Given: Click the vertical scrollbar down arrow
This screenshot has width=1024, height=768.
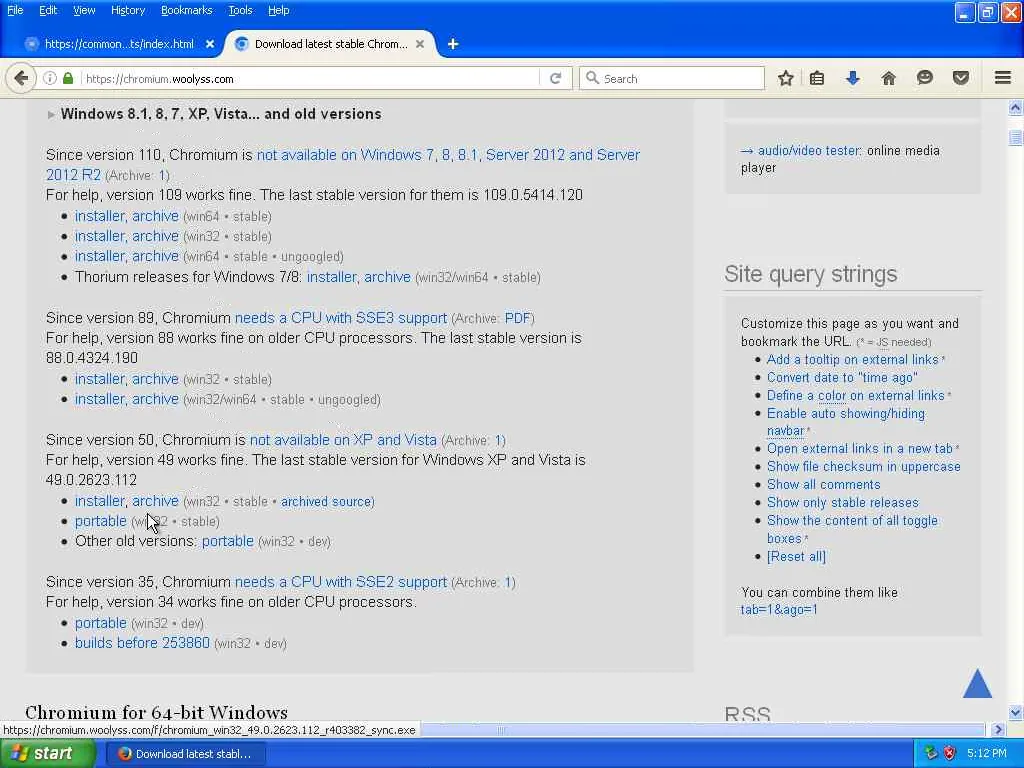Looking at the screenshot, I should 1016,712.
